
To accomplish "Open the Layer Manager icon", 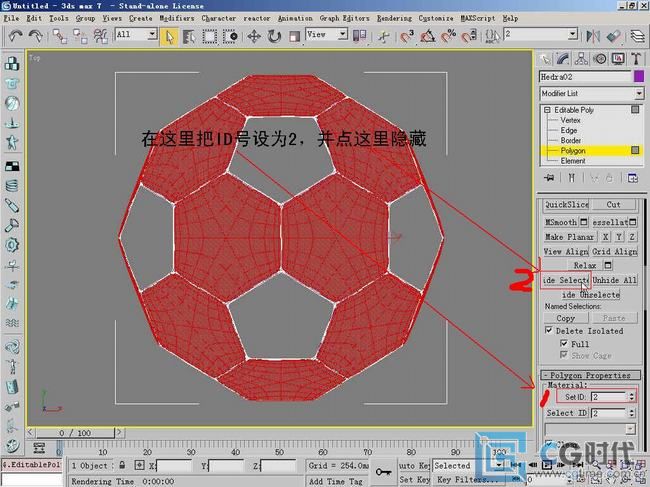I will pyautogui.click(x=638, y=36).
